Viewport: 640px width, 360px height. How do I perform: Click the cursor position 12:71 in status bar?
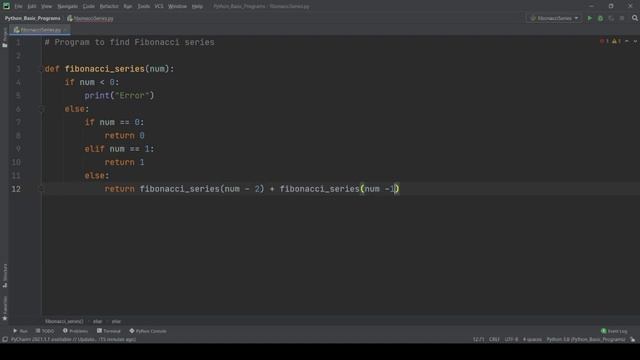[x=478, y=340]
